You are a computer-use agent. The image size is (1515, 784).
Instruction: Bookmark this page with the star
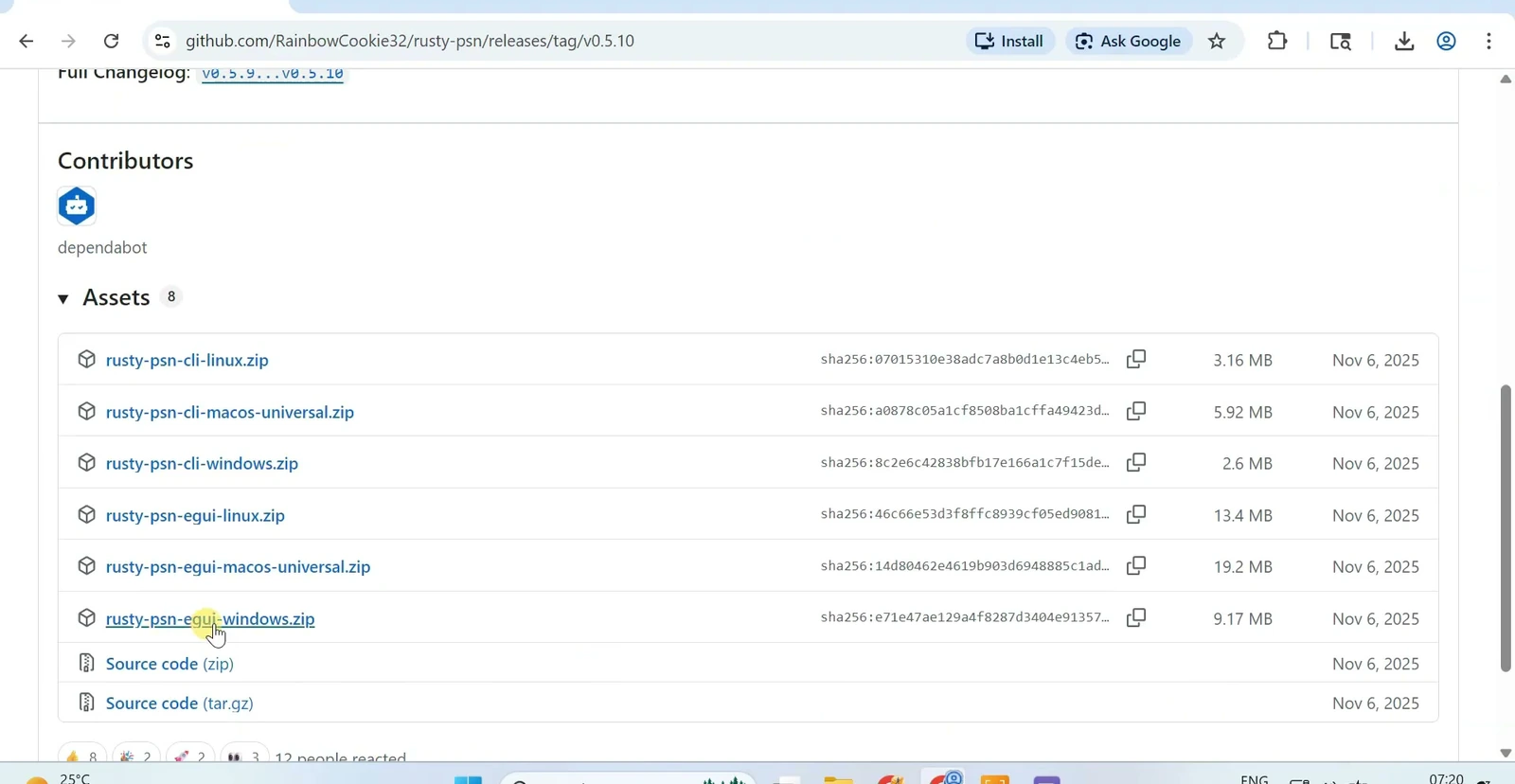point(1218,41)
